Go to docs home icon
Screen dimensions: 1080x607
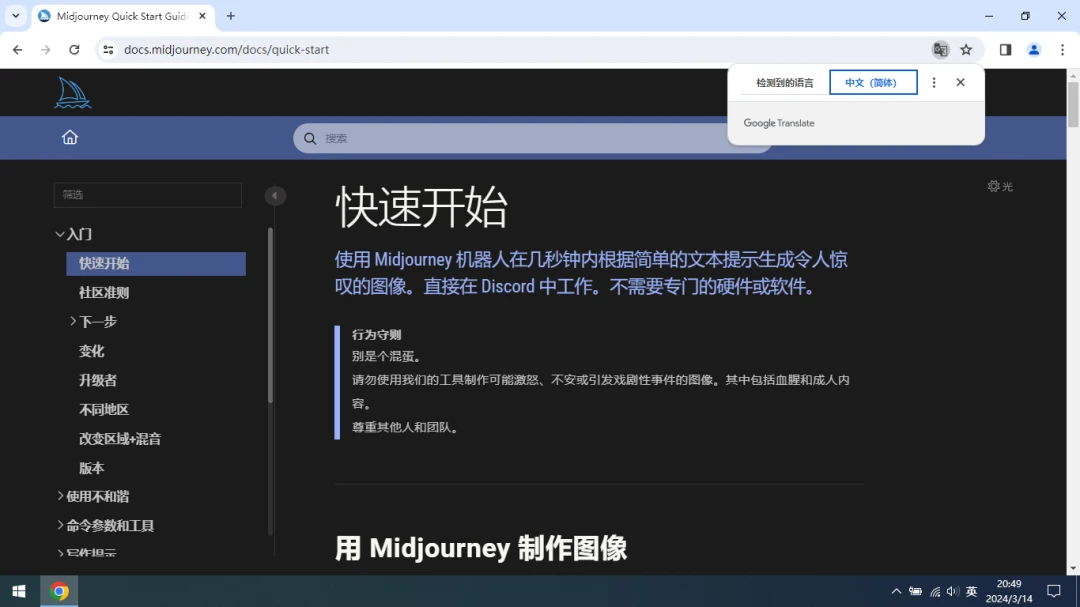[70, 137]
